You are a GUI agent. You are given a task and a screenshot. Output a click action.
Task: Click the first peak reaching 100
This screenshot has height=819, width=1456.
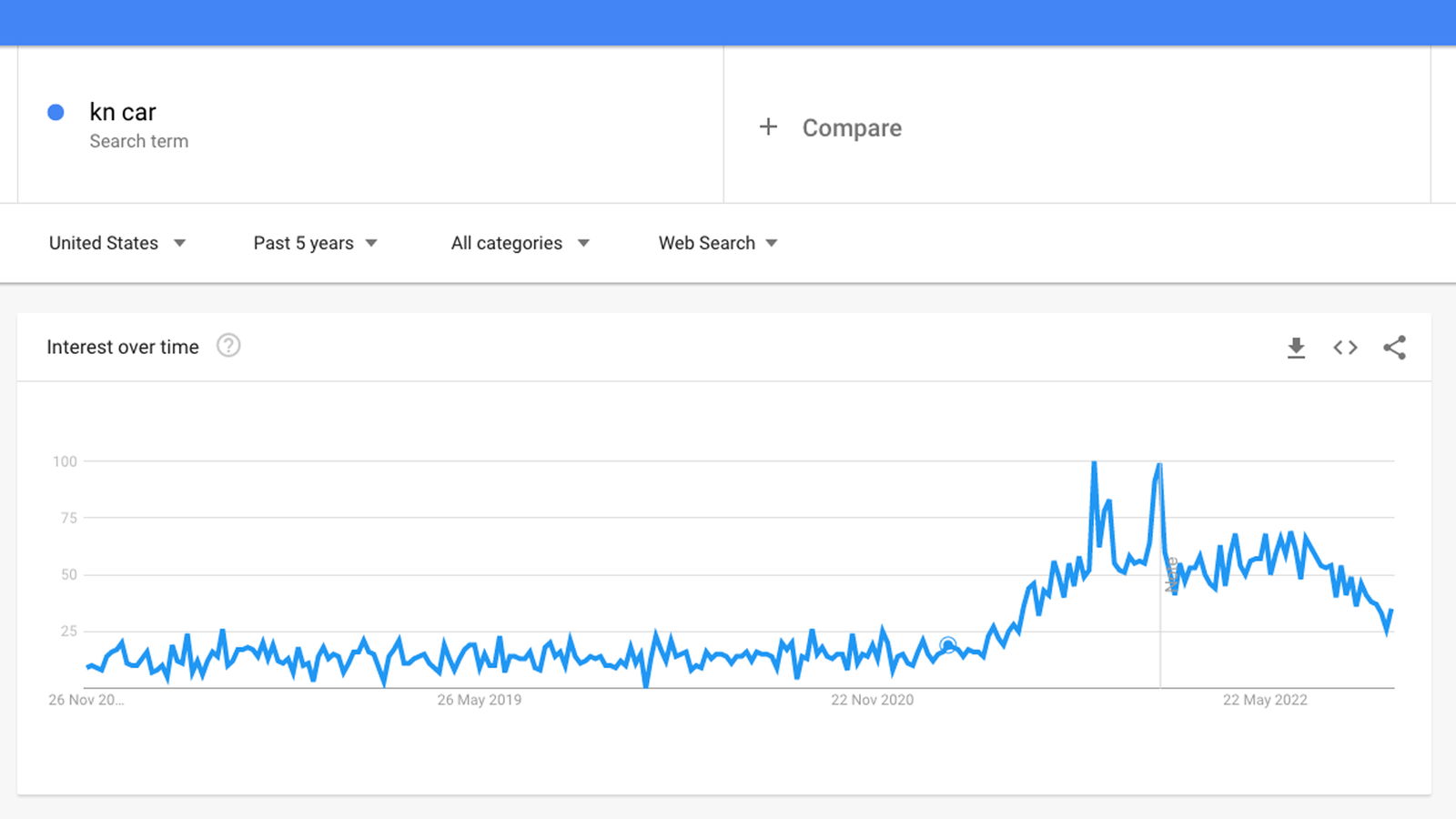[x=1094, y=463]
